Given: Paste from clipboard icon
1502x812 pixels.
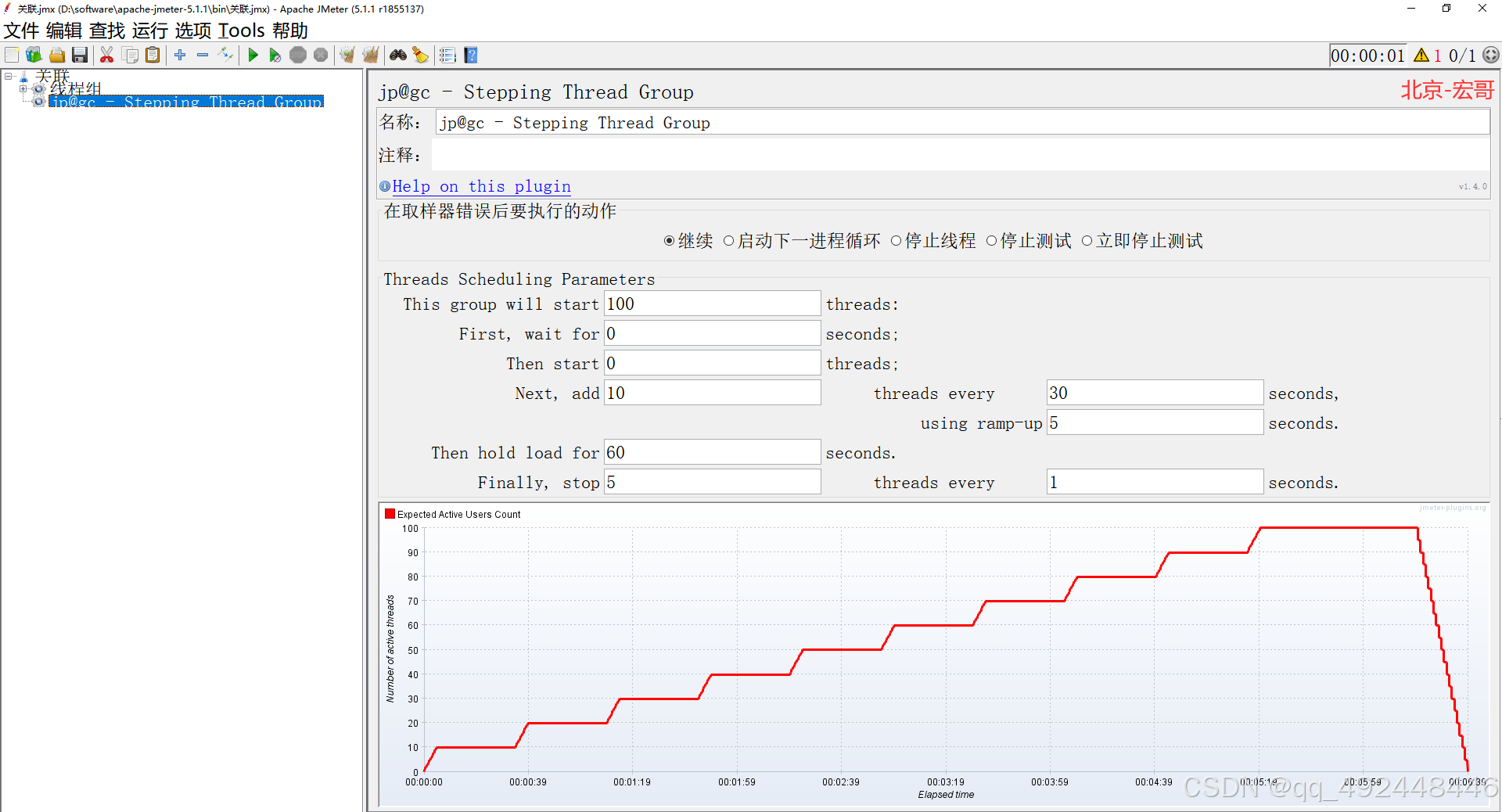Looking at the screenshot, I should pyautogui.click(x=153, y=55).
